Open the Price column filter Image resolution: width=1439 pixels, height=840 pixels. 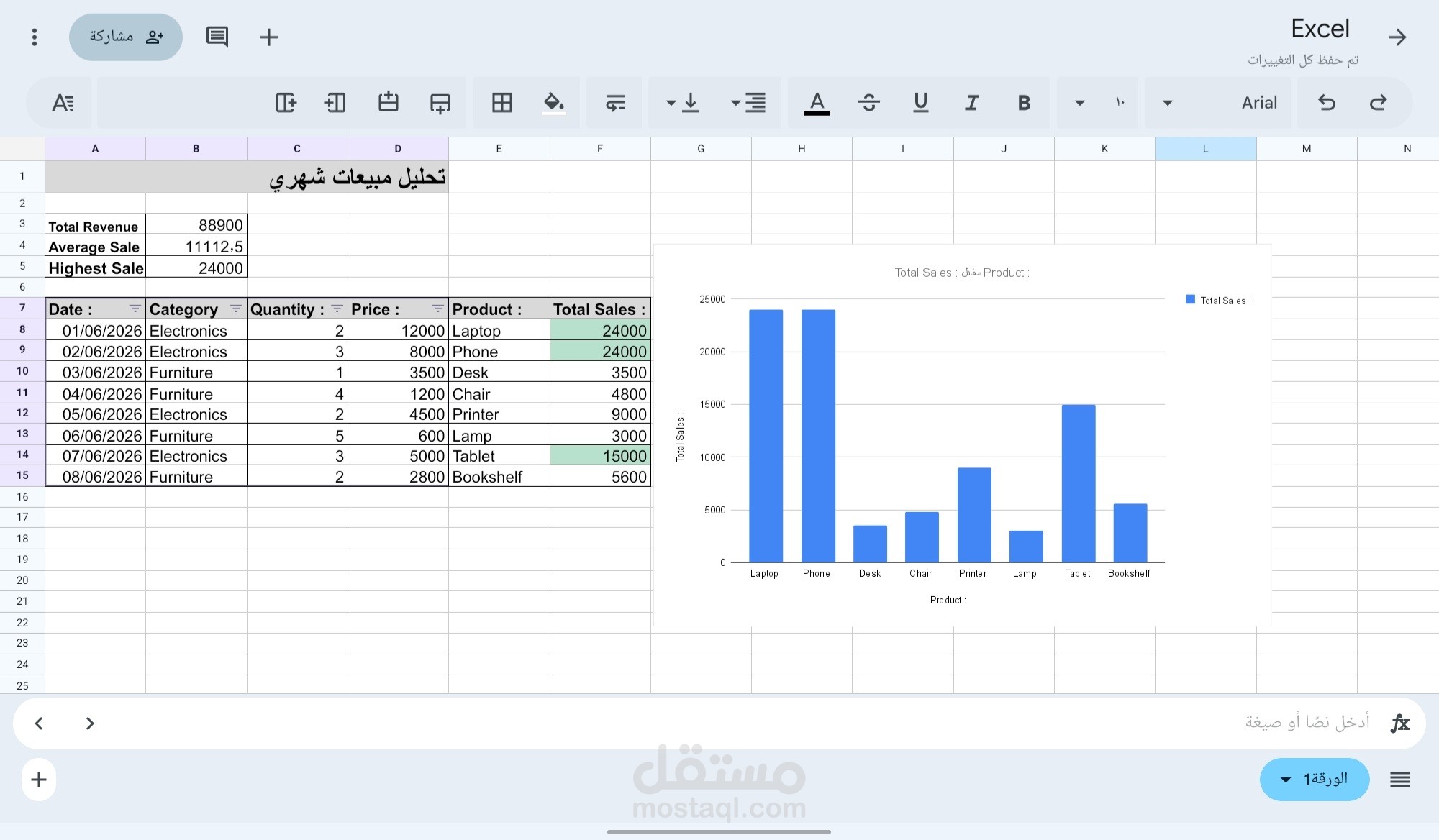coord(437,309)
